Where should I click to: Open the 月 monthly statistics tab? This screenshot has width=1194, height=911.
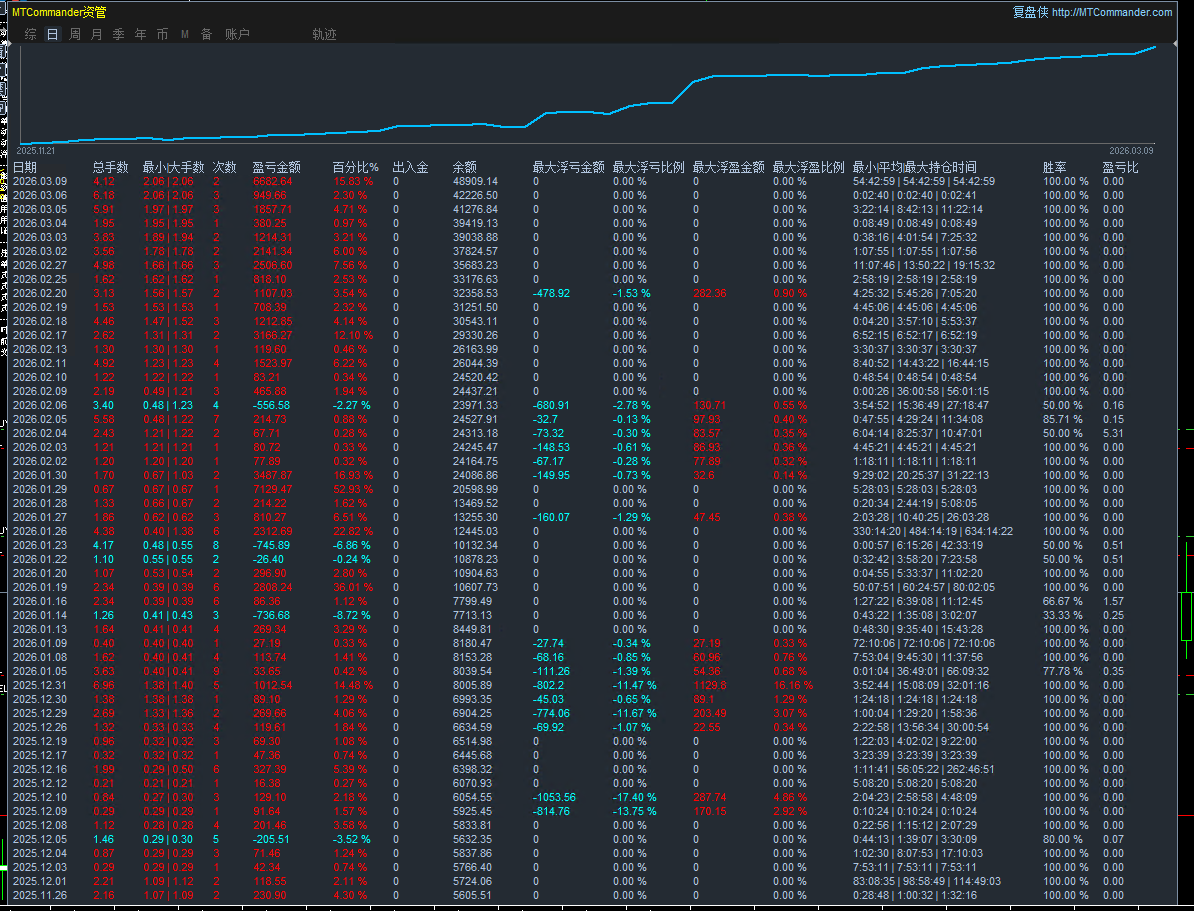(x=96, y=34)
